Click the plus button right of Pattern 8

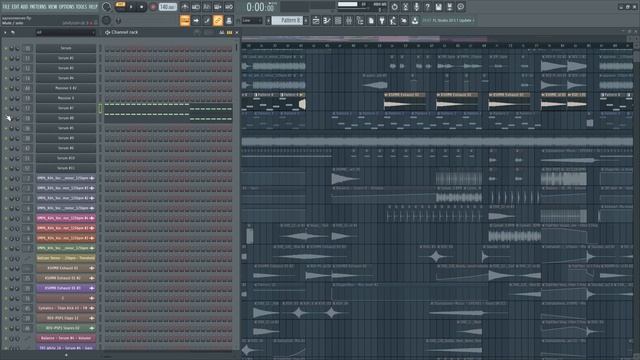click(x=306, y=20)
